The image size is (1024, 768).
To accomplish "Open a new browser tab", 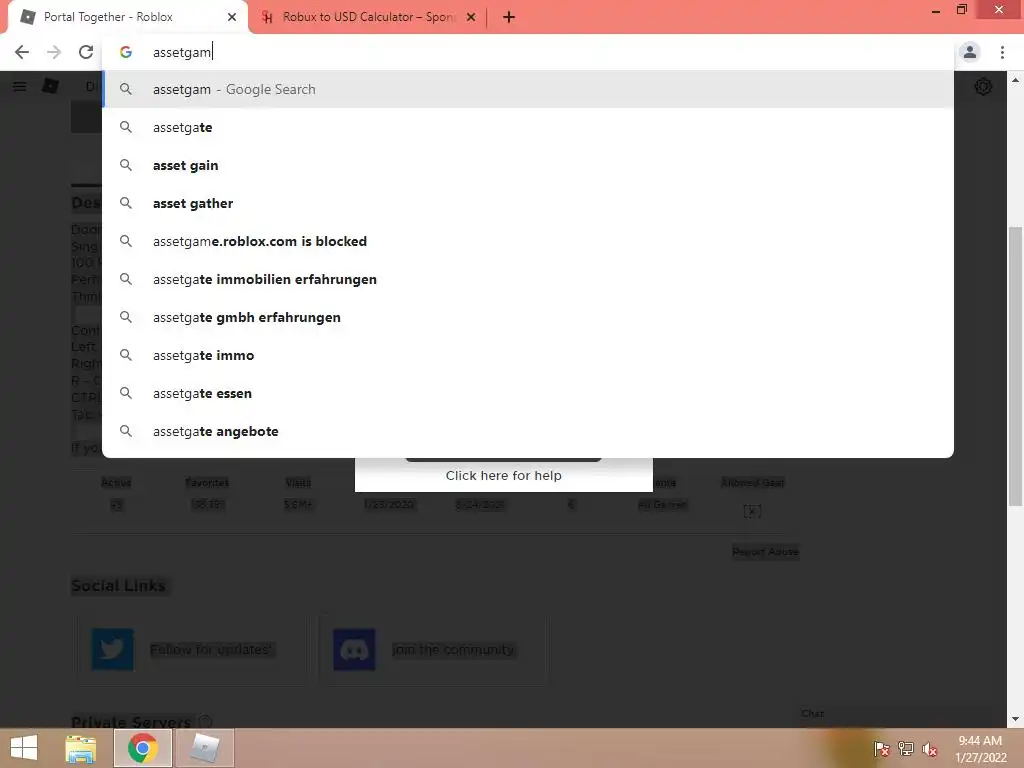I will pos(509,17).
